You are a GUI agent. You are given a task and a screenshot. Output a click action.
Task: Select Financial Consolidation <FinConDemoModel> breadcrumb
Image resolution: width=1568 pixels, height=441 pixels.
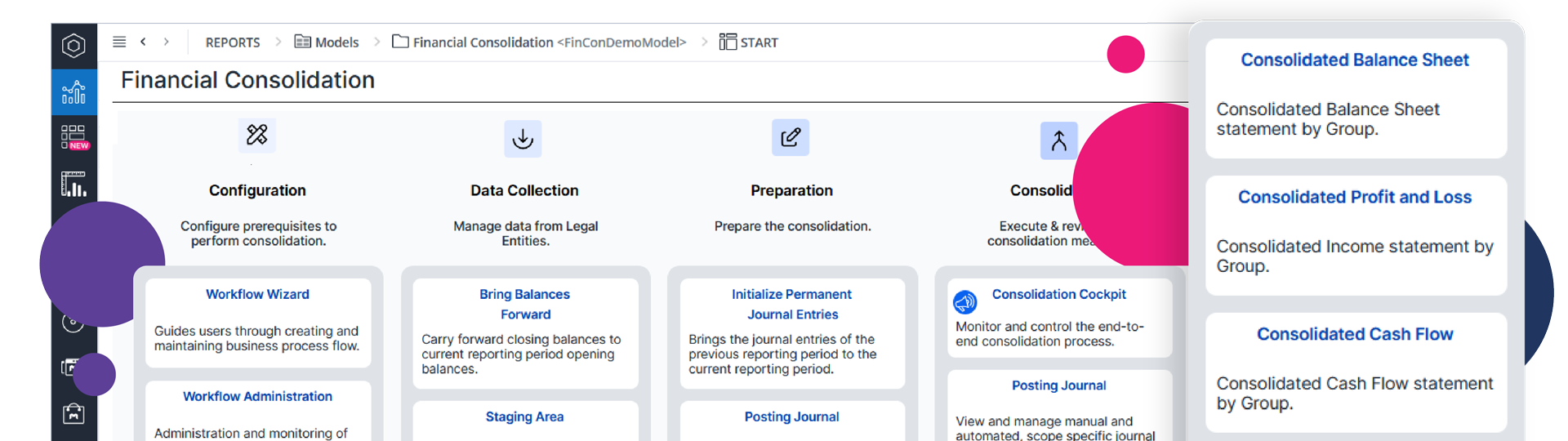[550, 42]
